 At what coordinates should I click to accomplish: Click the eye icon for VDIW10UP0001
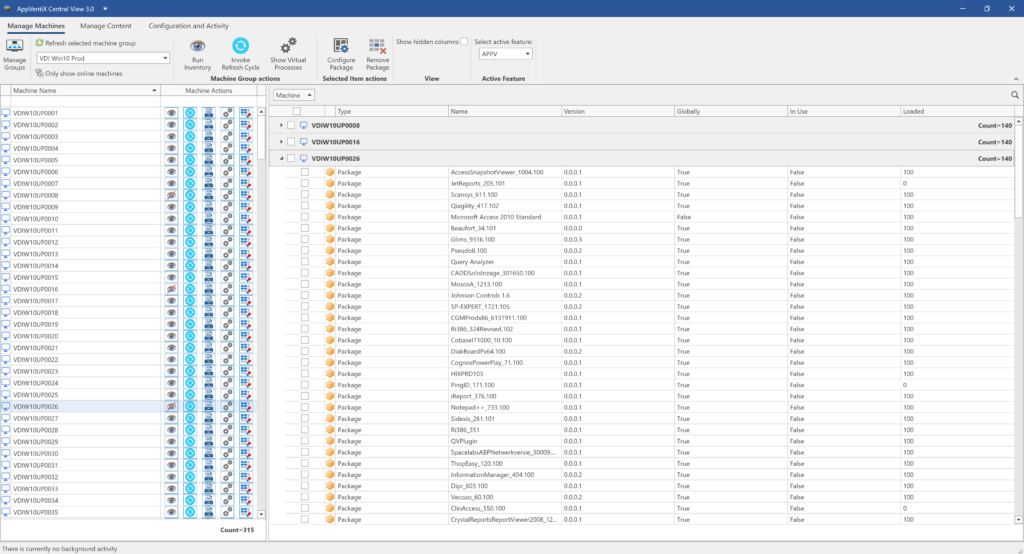(171, 113)
